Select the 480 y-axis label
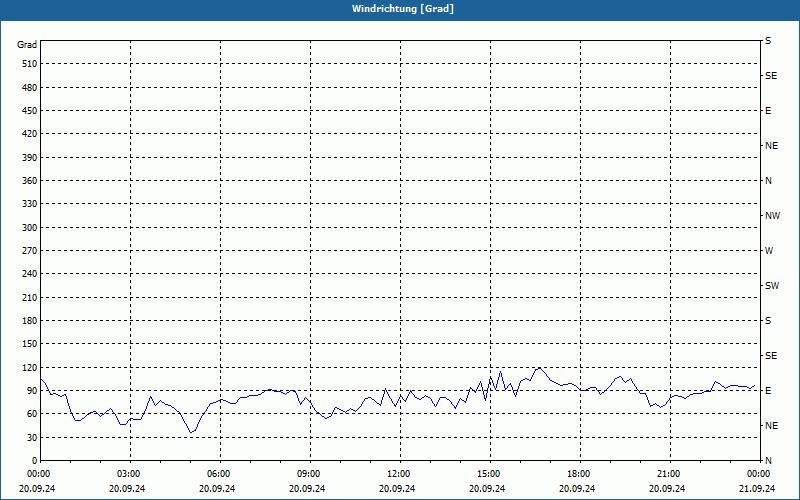 [29, 87]
